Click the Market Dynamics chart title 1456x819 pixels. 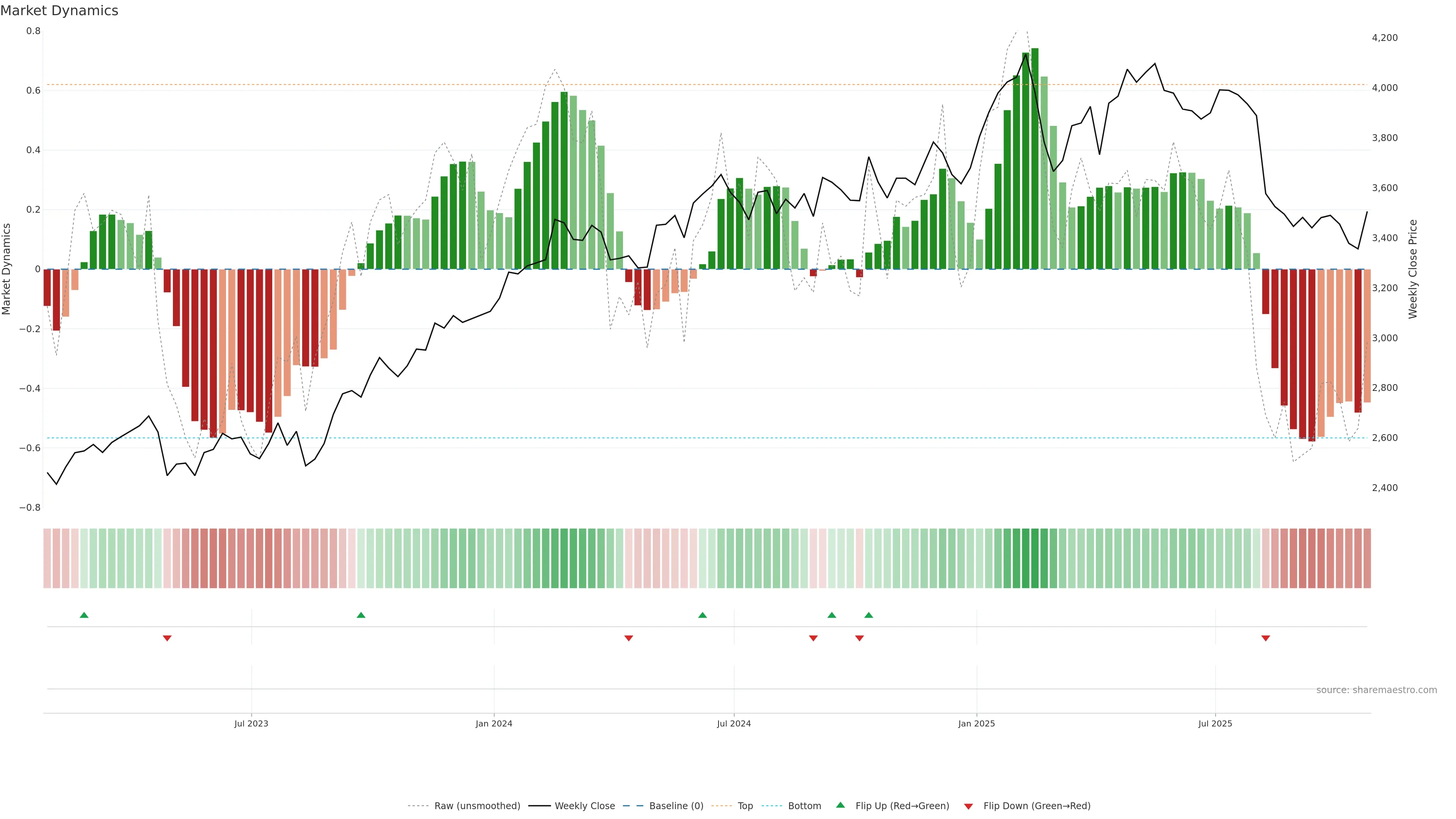pos(60,11)
